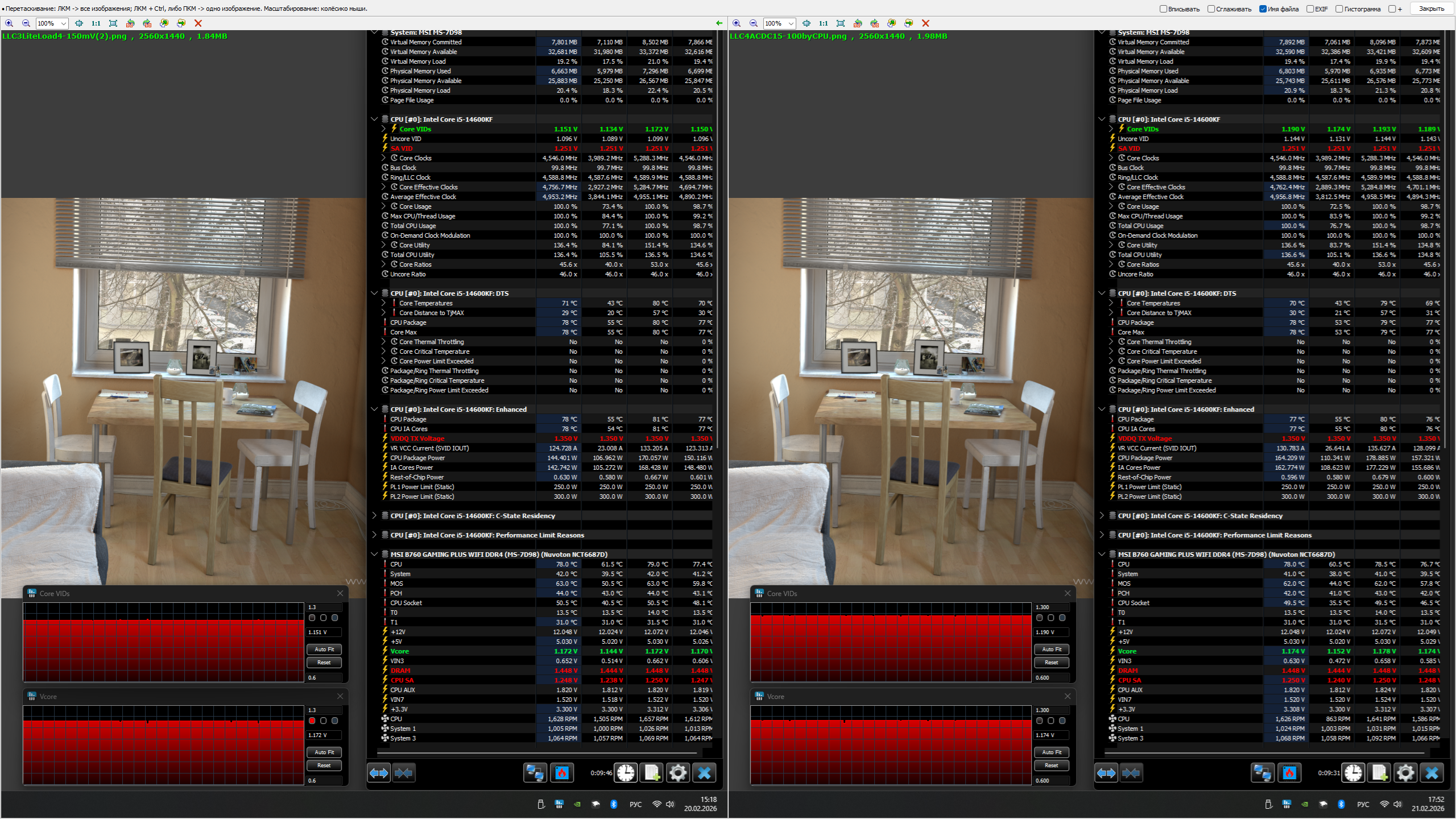Uncheck the Имя файла checkbox
Screen dimensions: 1456x819
click(1263, 9)
